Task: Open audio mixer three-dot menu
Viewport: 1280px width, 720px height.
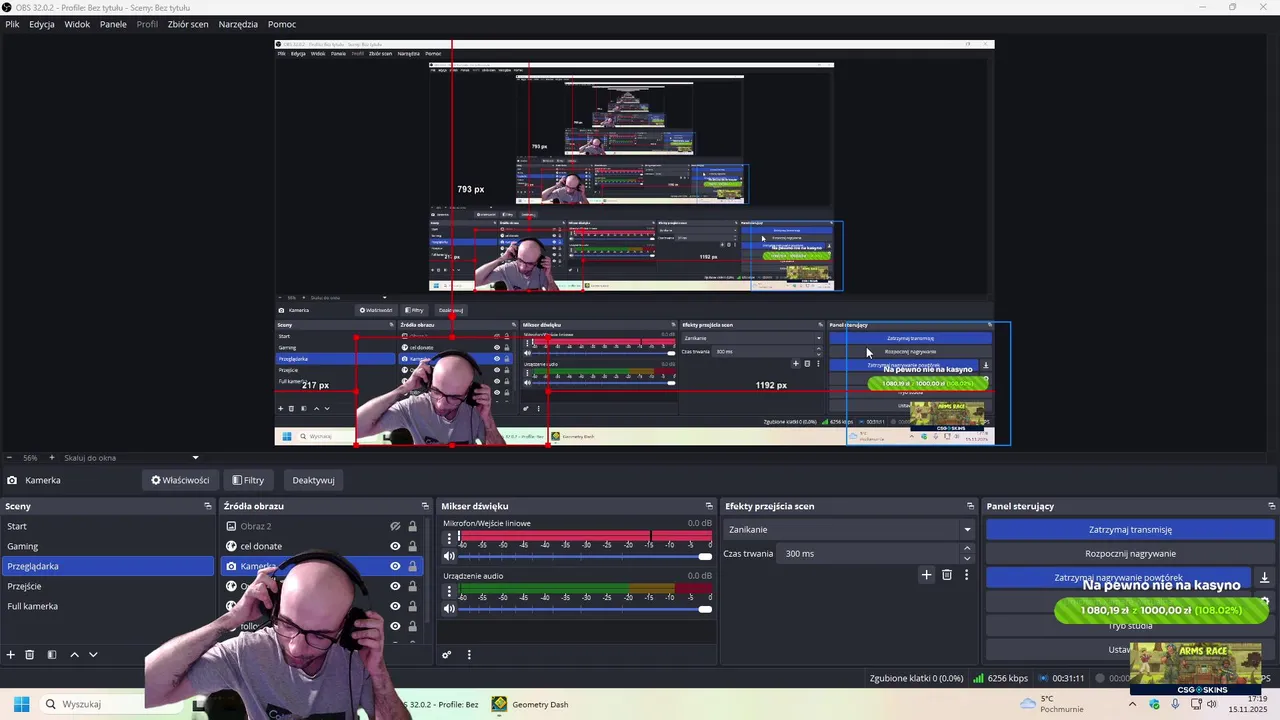Action: point(469,655)
